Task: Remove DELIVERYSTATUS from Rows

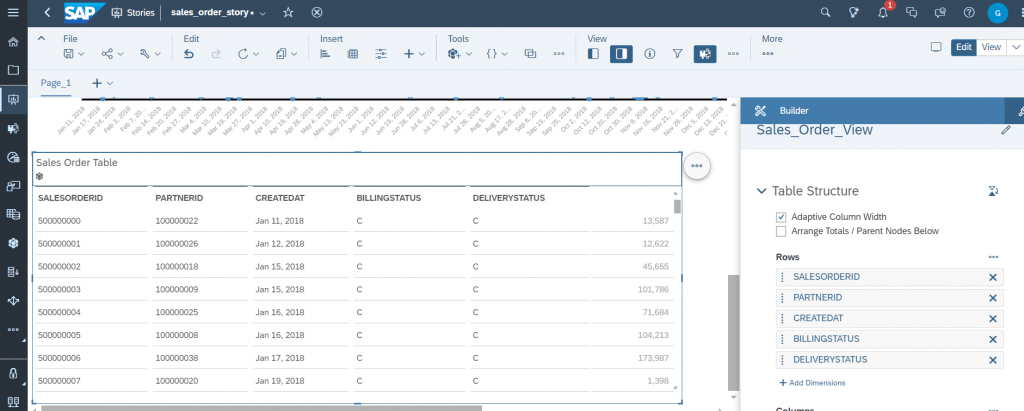Action: pos(993,360)
